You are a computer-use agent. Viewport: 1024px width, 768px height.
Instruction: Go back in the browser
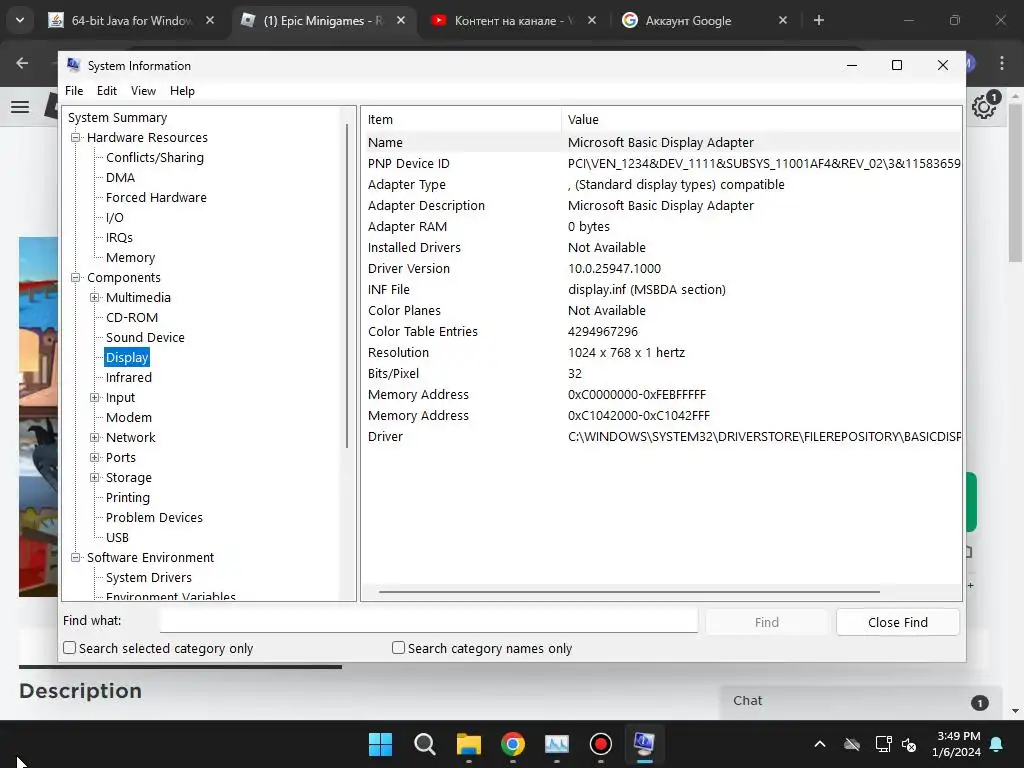click(22, 63)
